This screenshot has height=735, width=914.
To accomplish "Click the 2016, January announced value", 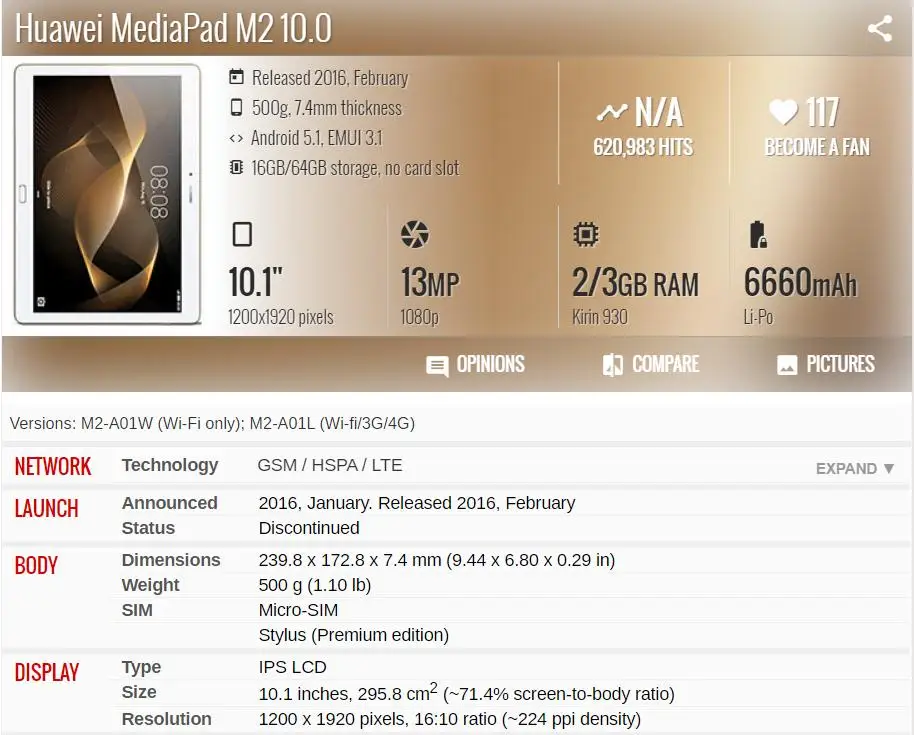I will tap(417, 503).
